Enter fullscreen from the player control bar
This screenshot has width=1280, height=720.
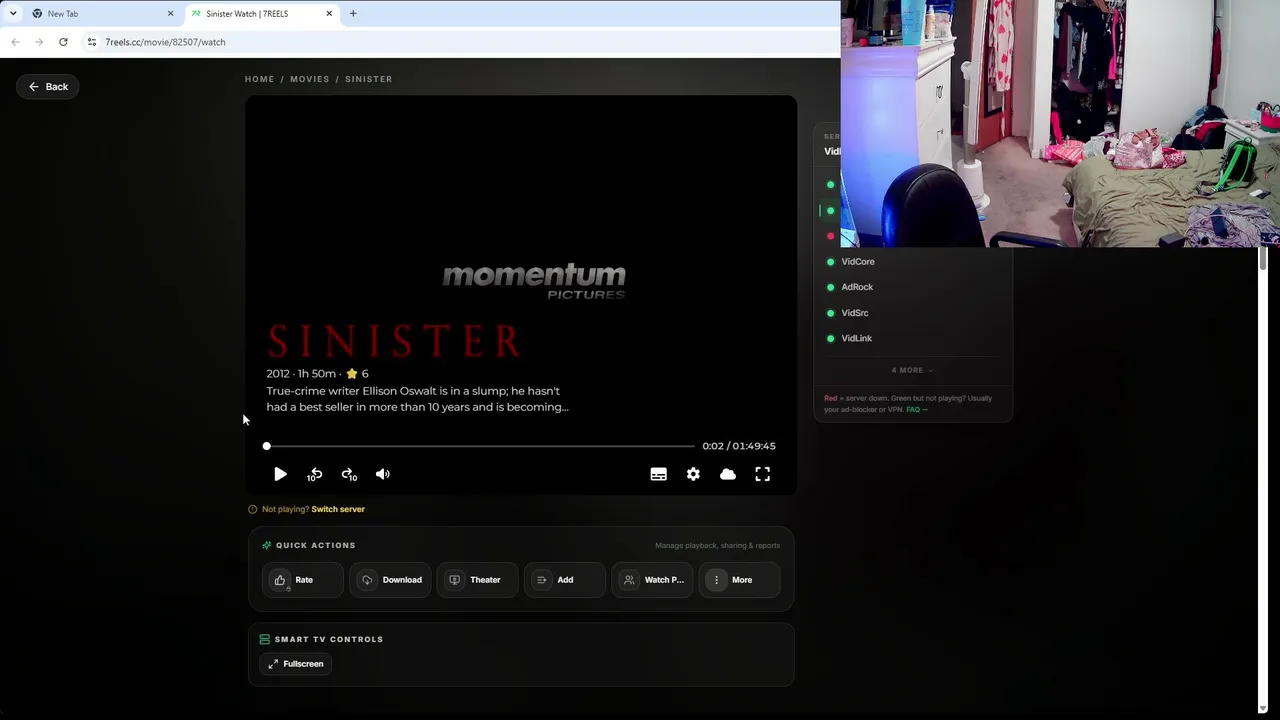762,474
